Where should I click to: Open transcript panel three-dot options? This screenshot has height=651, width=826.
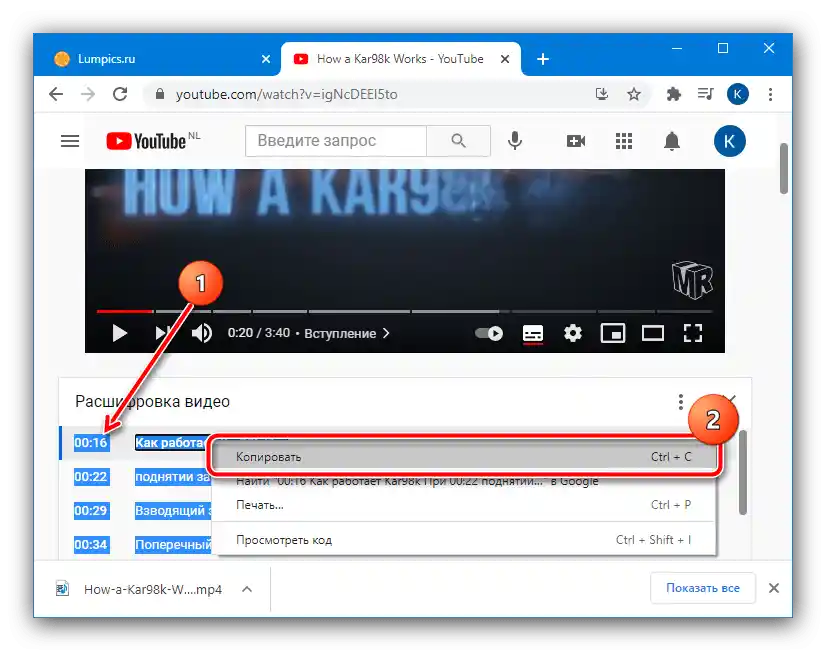(681, 402)
